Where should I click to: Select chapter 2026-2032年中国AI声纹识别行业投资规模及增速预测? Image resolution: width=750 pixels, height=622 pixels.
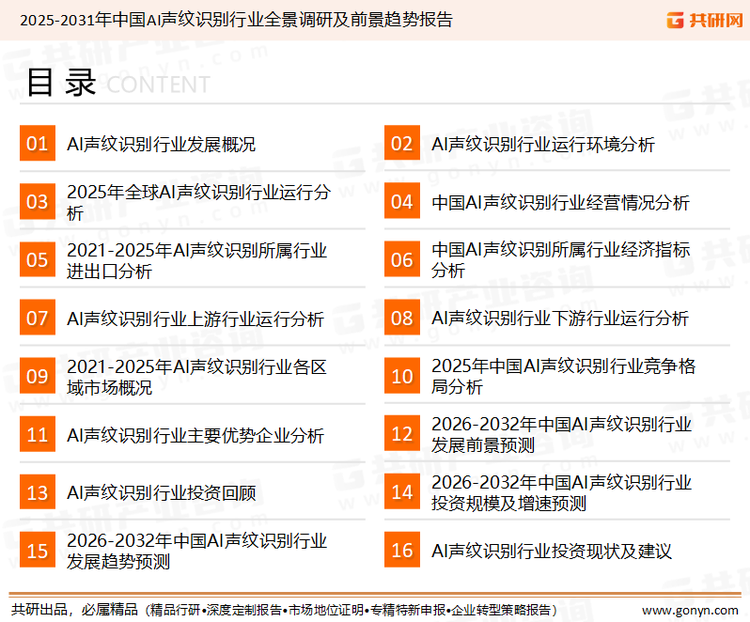(x=562, y=493)
